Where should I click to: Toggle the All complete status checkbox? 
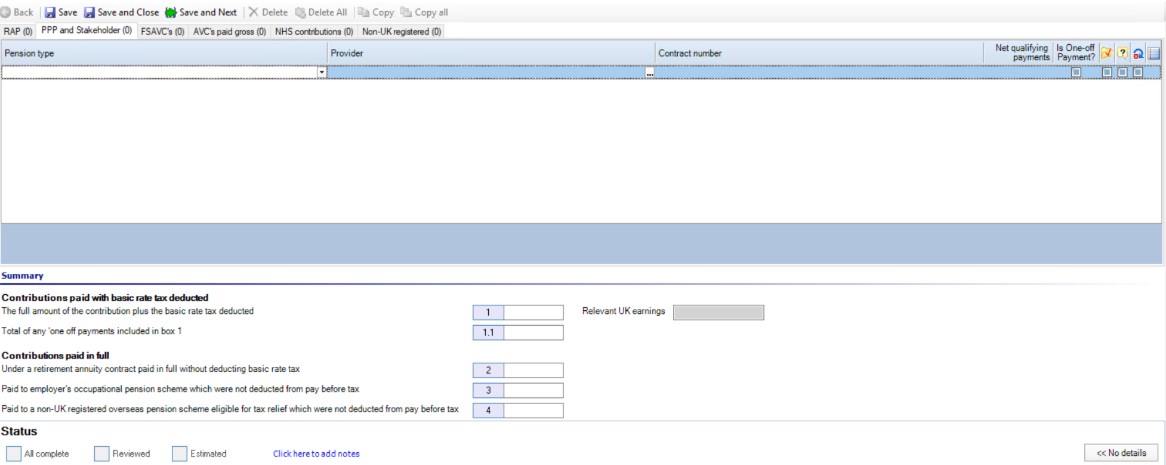click(13, 454)
